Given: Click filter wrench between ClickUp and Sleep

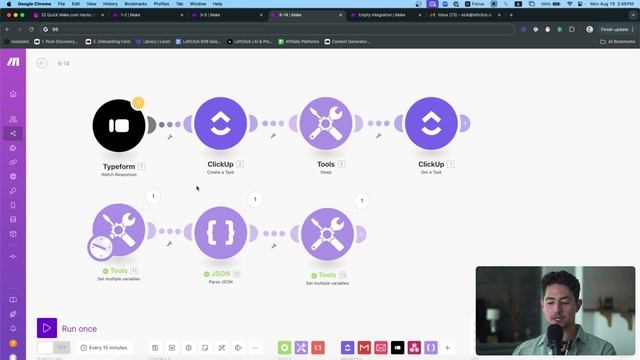Looking at the screenshot, I should coord(273,136).
